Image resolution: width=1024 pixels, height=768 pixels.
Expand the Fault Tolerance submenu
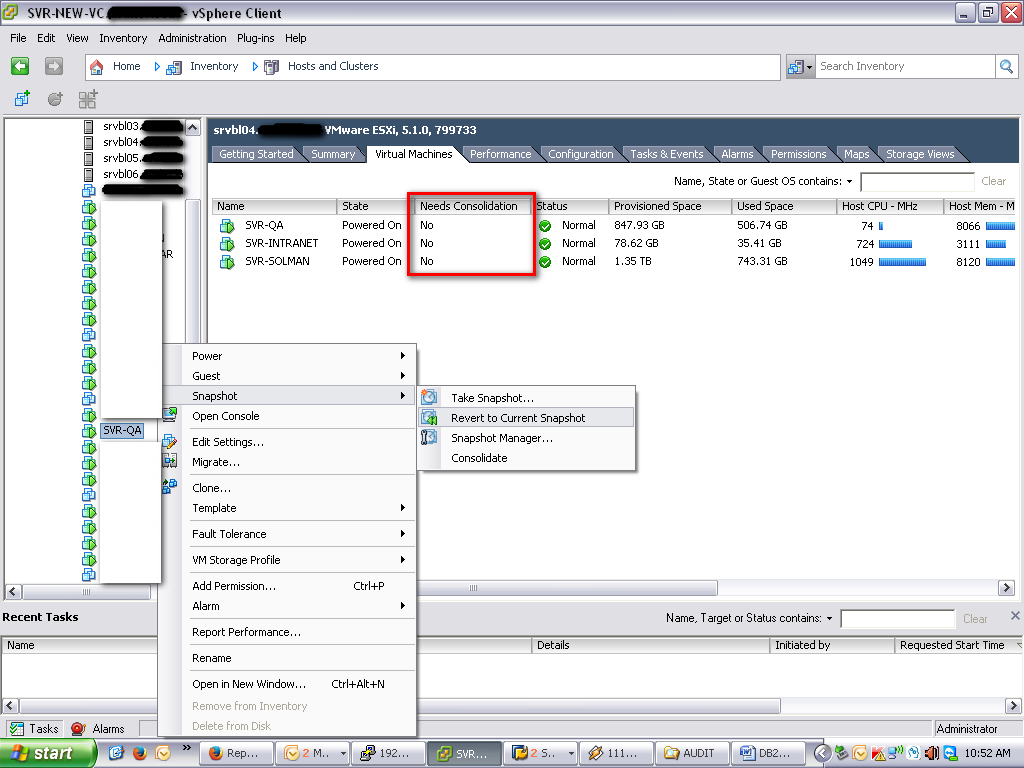[x=402, y=534]
